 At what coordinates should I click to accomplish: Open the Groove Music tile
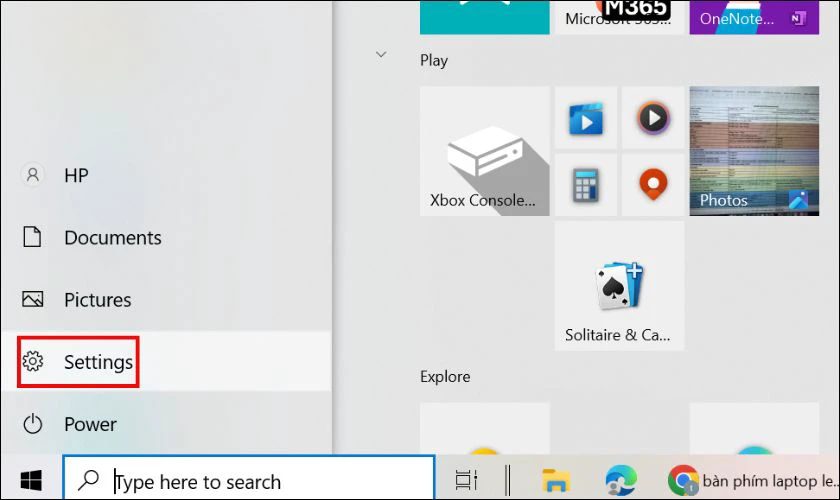(x=653, y=117)
